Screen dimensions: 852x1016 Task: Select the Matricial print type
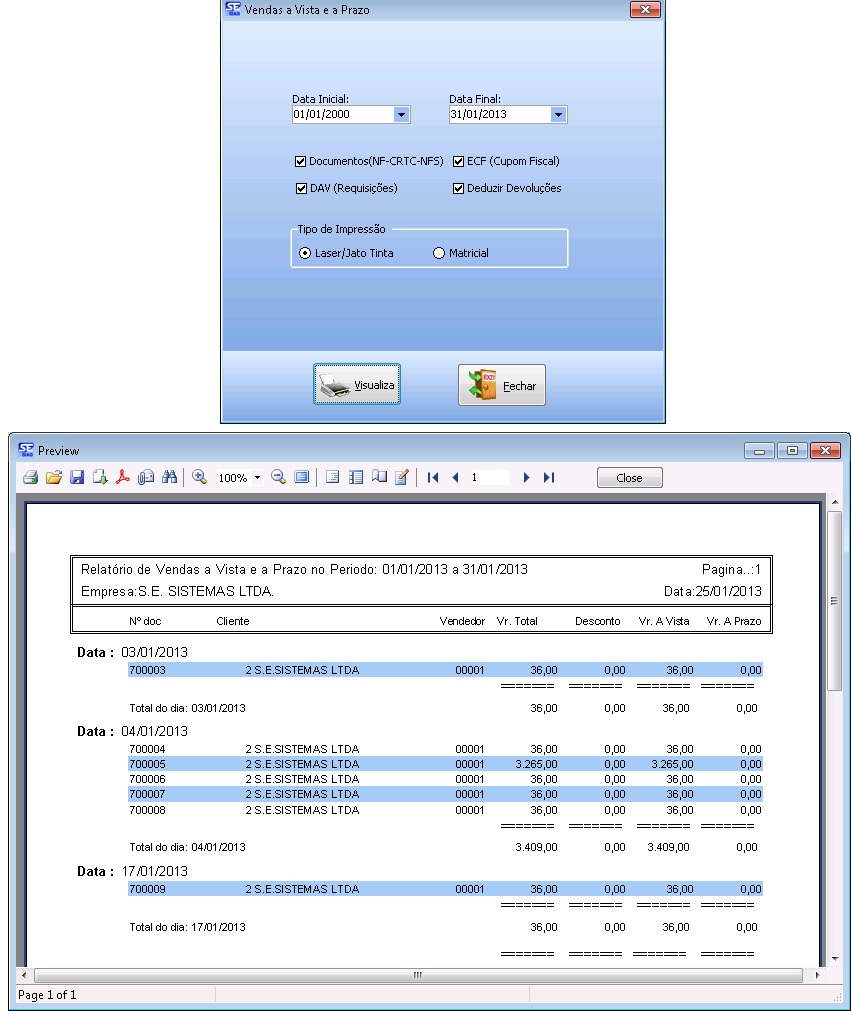[x=438, y=254]
